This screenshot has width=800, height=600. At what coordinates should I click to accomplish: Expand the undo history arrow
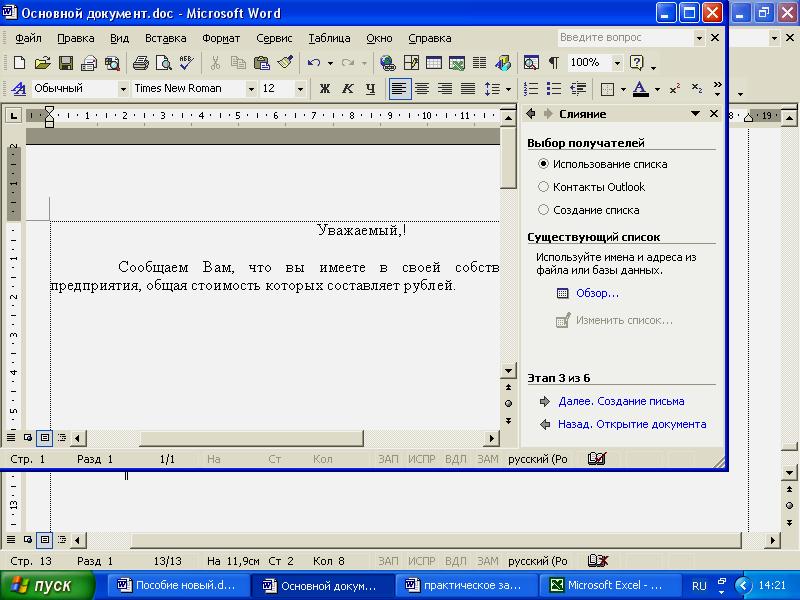pyautogui.click(x=330, y=64)
